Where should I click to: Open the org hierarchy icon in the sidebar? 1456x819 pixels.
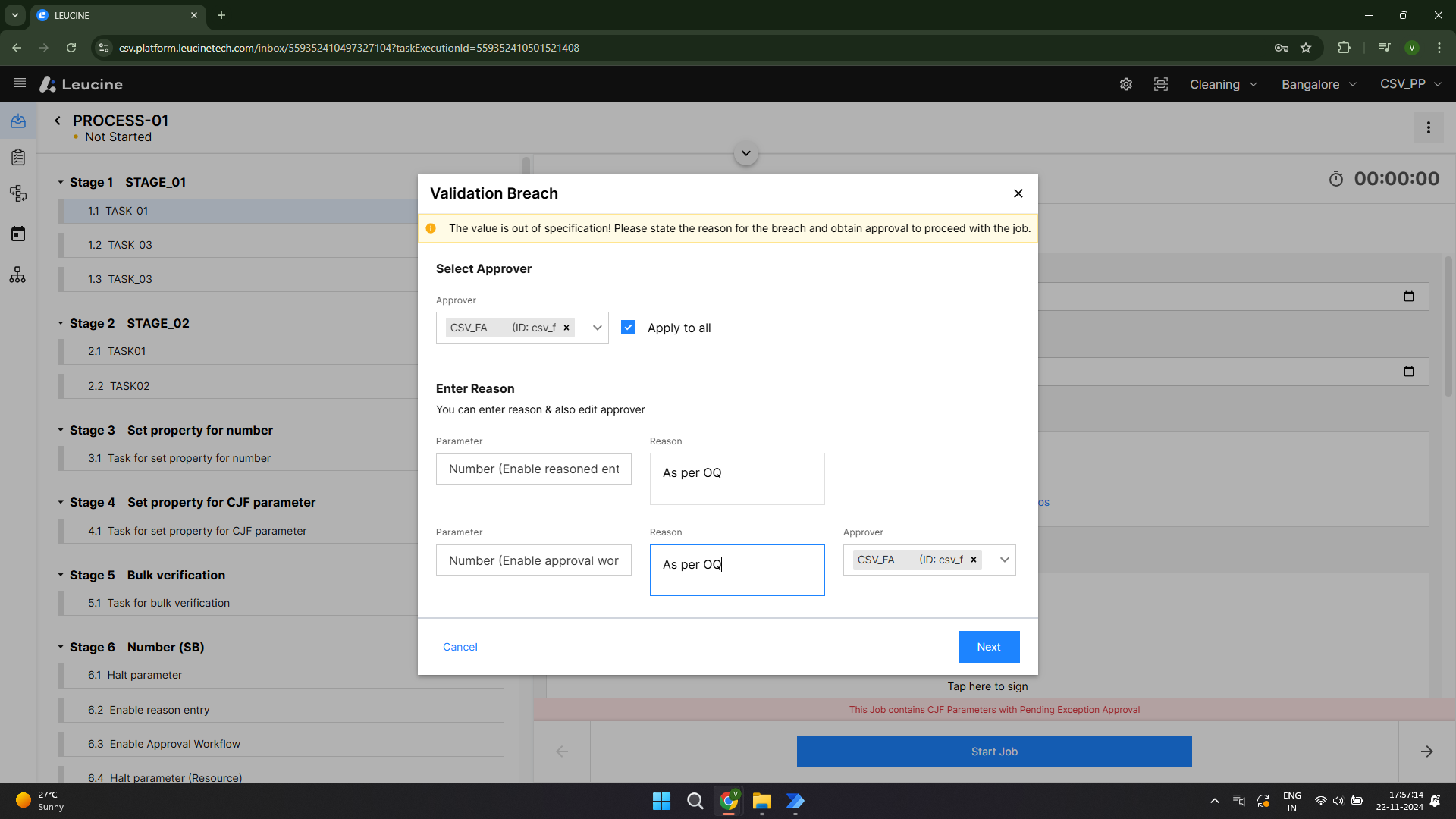(18, 275)
